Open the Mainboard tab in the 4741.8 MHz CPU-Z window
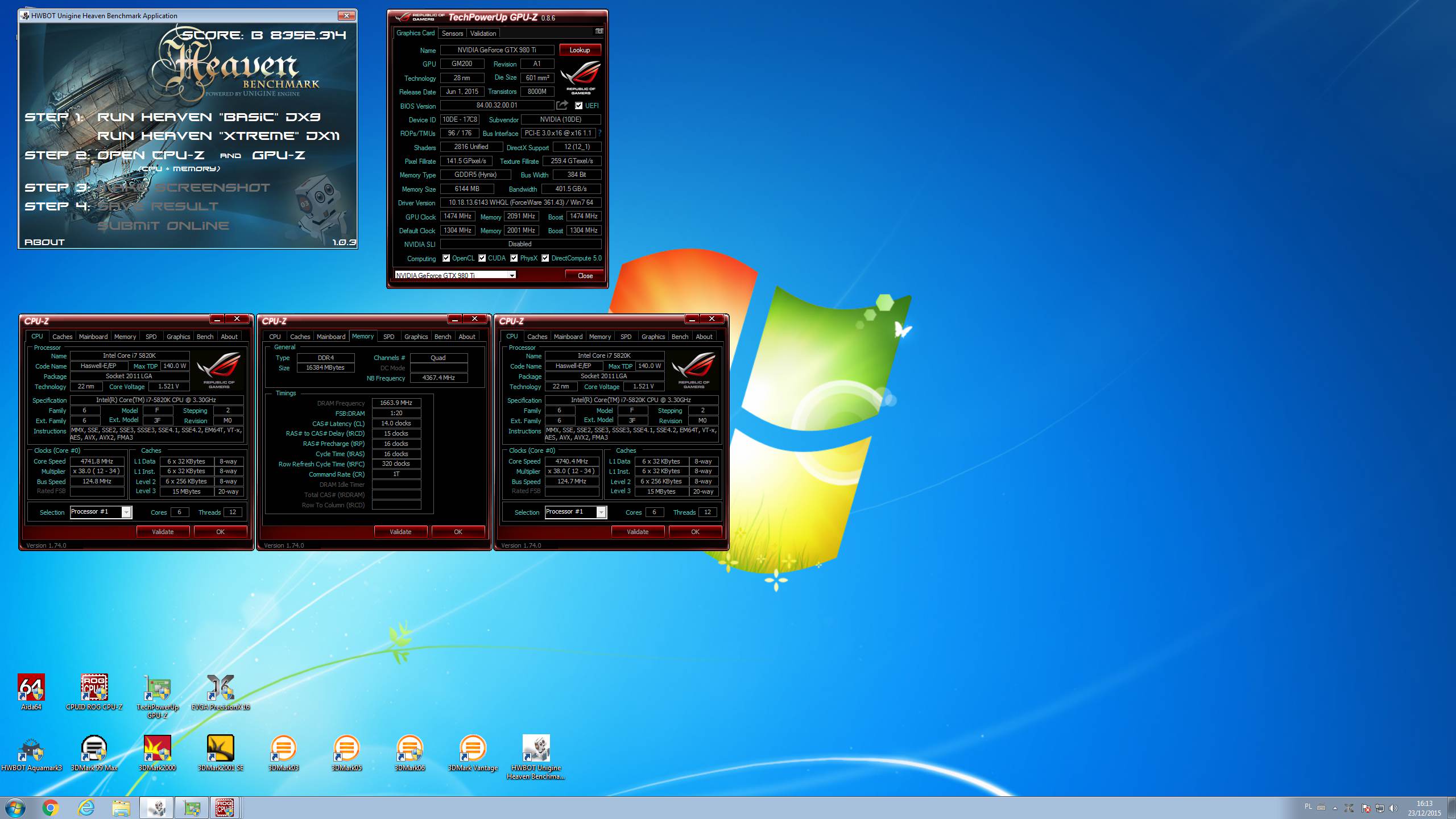The height and width of the screenshot is (819, 1456). click(x=93, y=337)
